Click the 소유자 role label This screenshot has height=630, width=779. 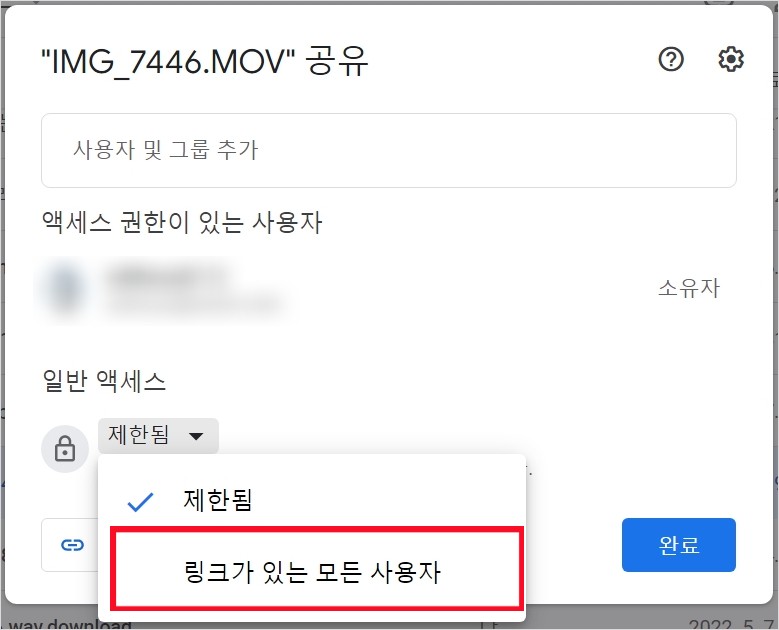[689, 288]
